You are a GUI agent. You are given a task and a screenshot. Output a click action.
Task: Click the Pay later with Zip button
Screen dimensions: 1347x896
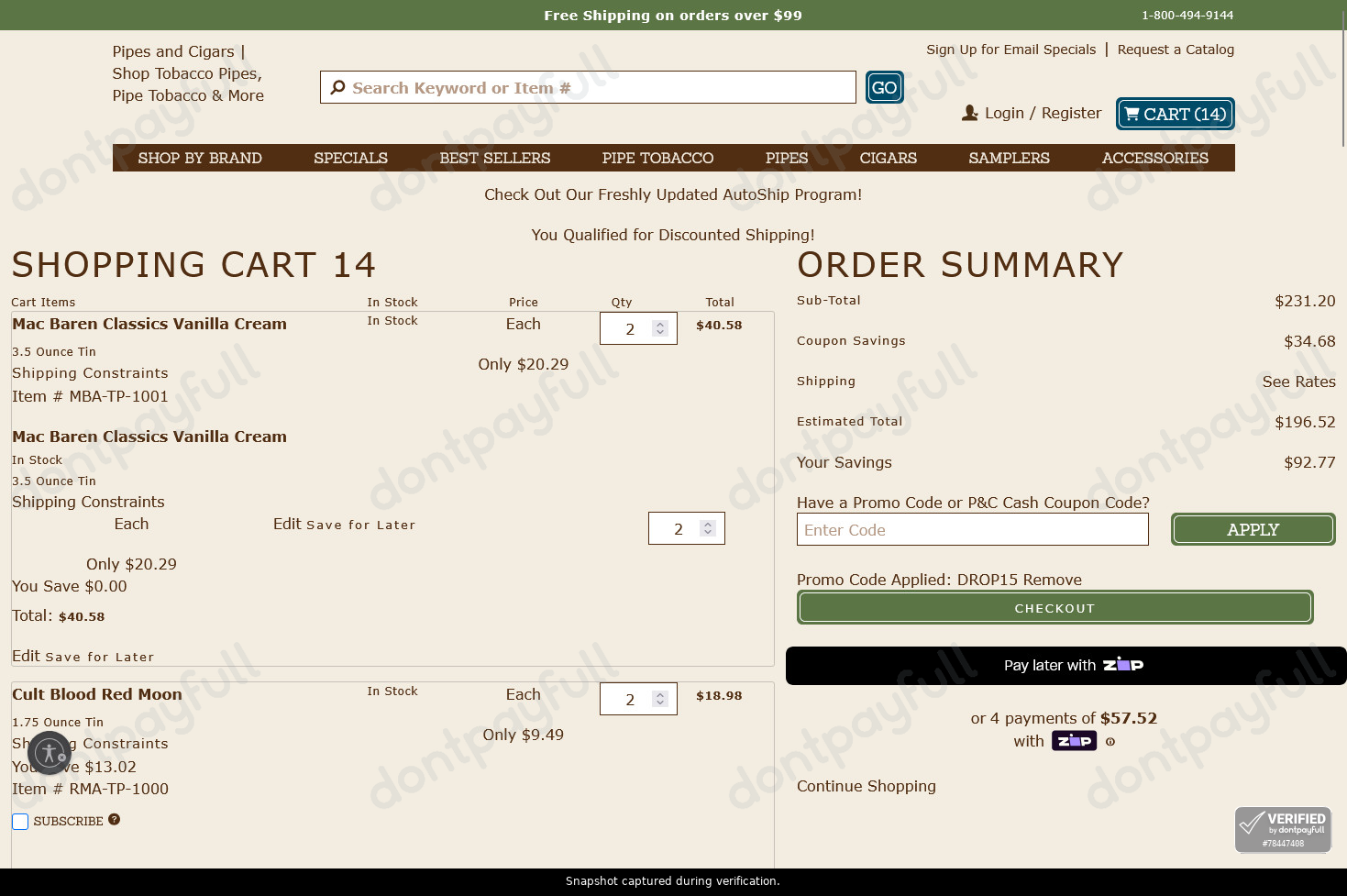tap(1066, 666)
